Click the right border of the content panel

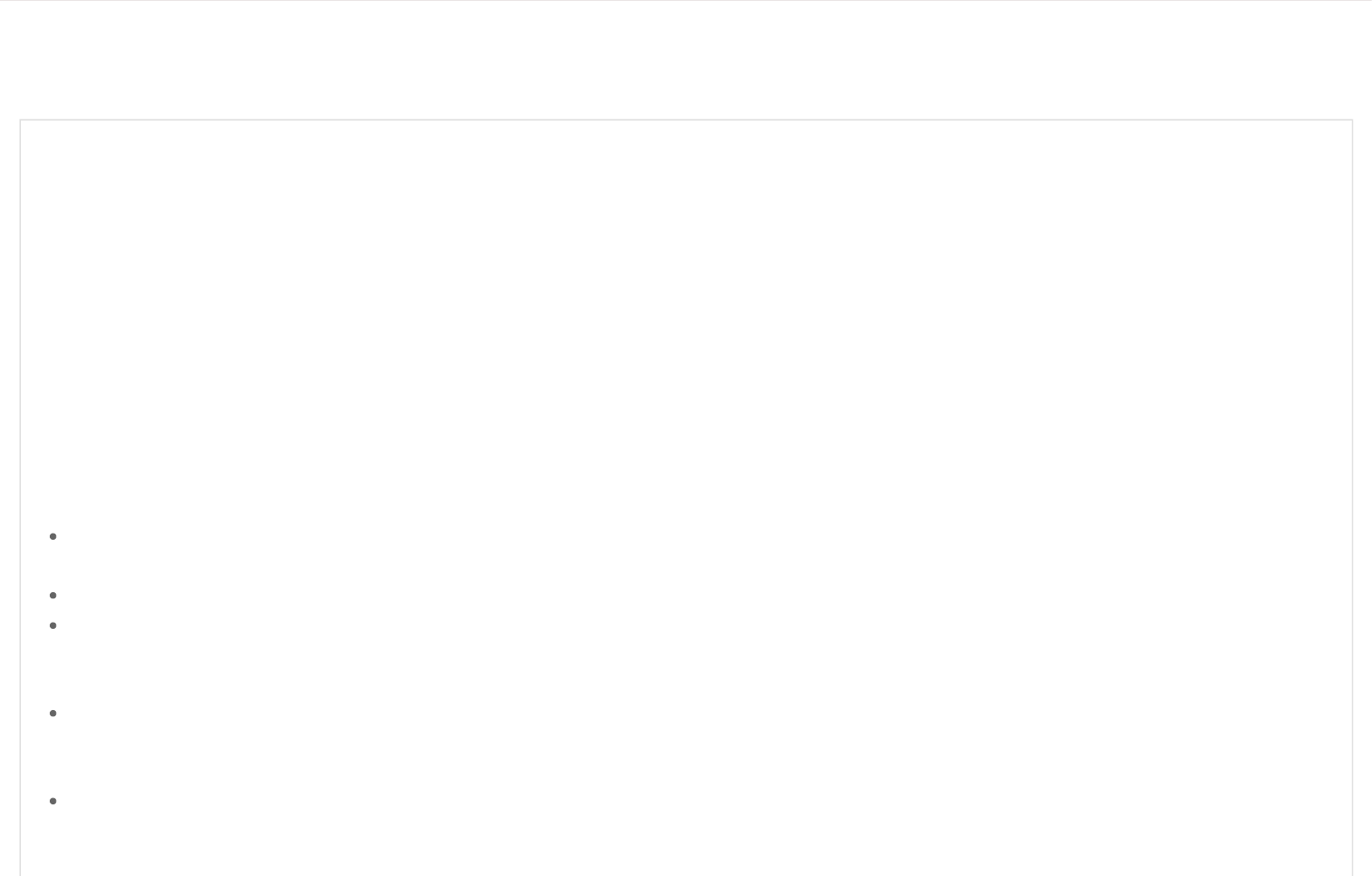click(x=1352, y=498)
